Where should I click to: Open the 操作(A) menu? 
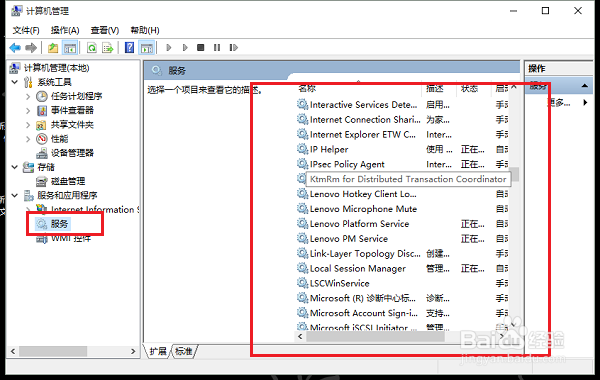(x=65, y=30)
